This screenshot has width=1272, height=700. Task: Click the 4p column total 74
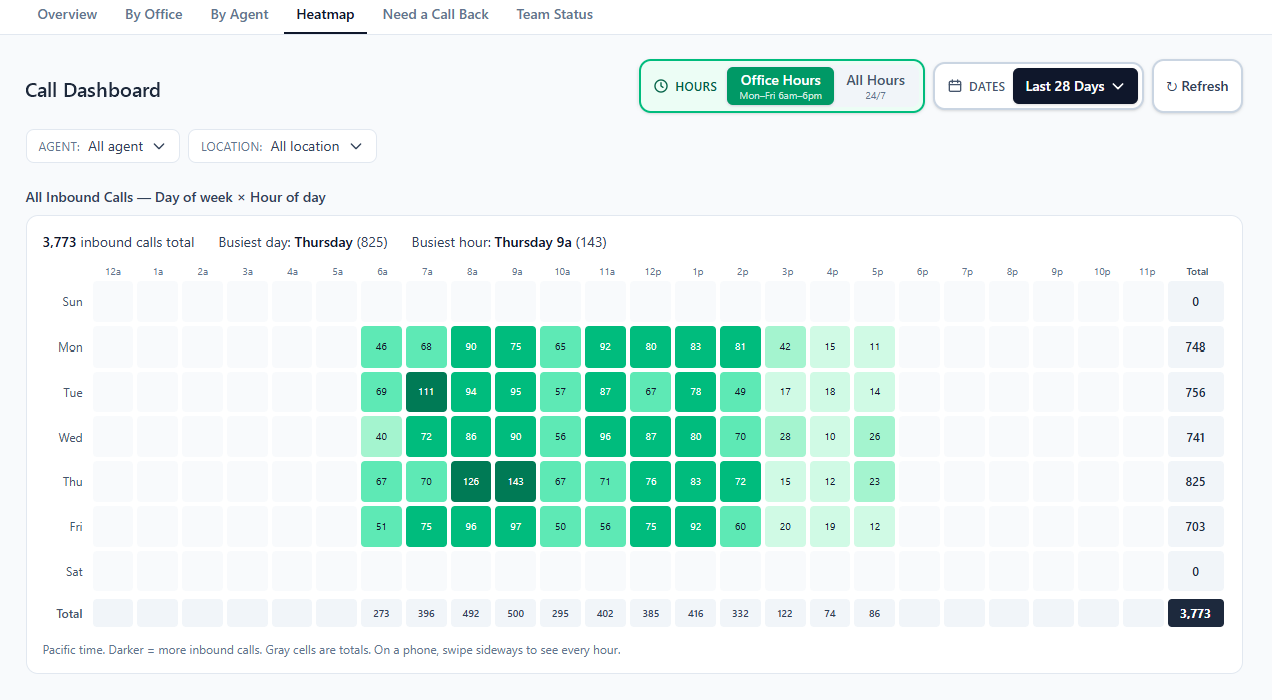coord(830,613)
